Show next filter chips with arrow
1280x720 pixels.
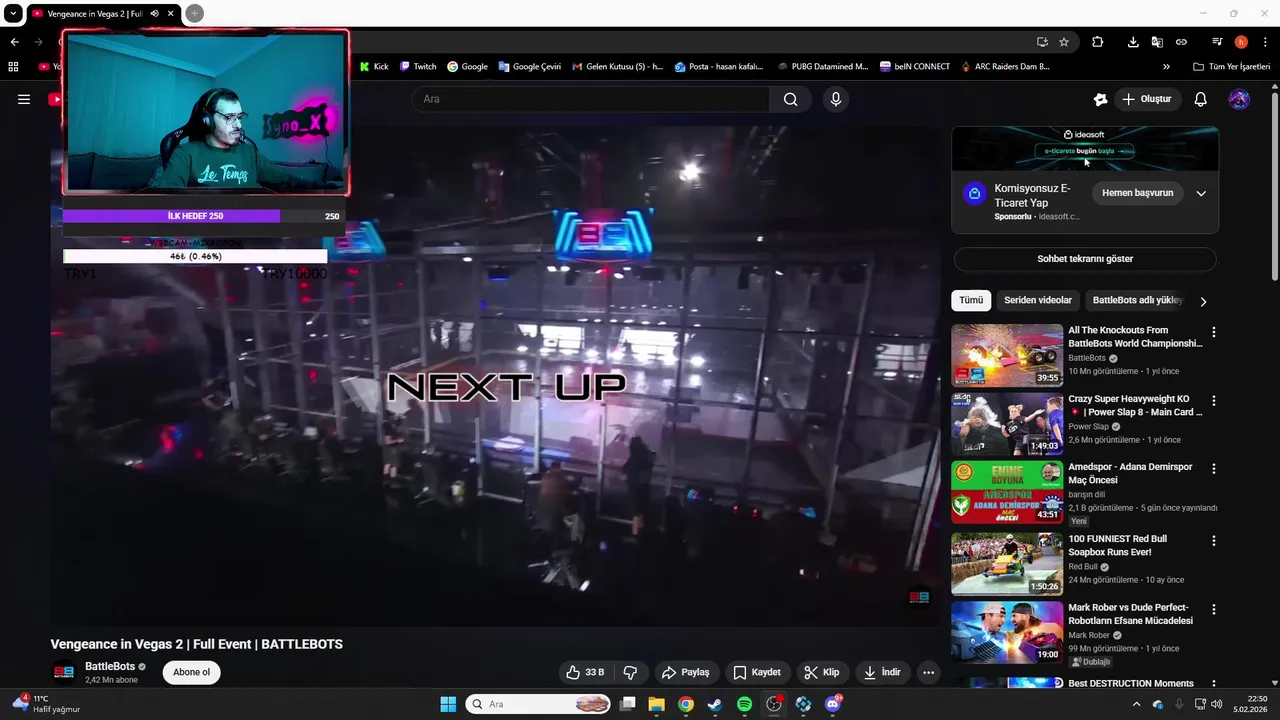pyautogui.click(x=1203, y=301)
